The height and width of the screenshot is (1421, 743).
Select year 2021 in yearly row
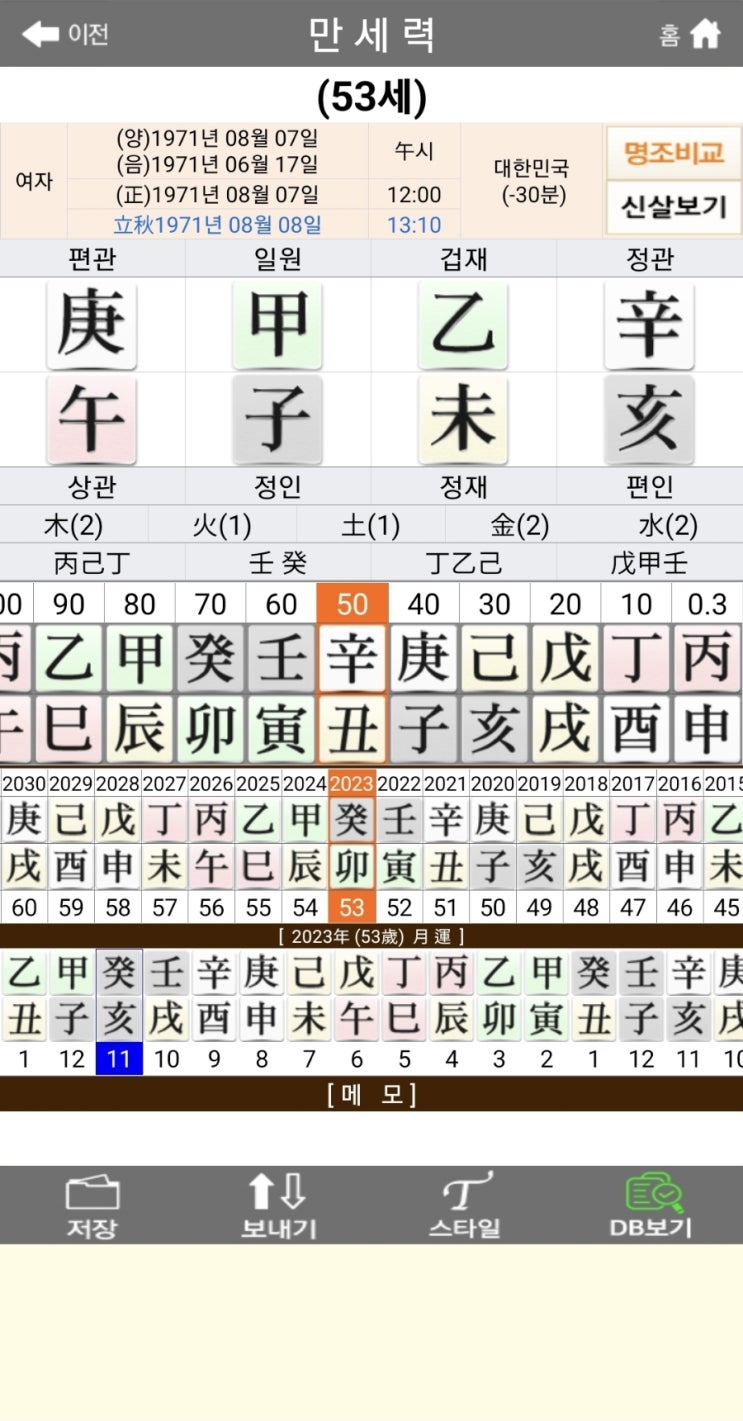coord(446,846)
